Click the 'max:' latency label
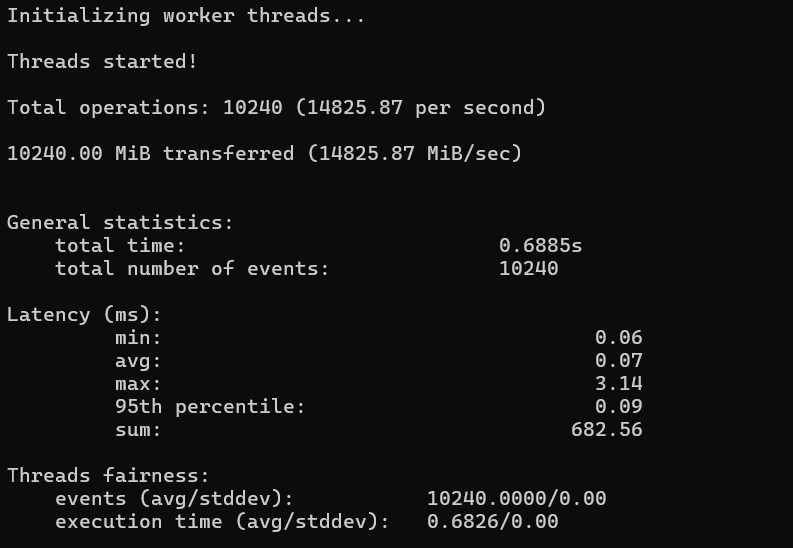 138,384
